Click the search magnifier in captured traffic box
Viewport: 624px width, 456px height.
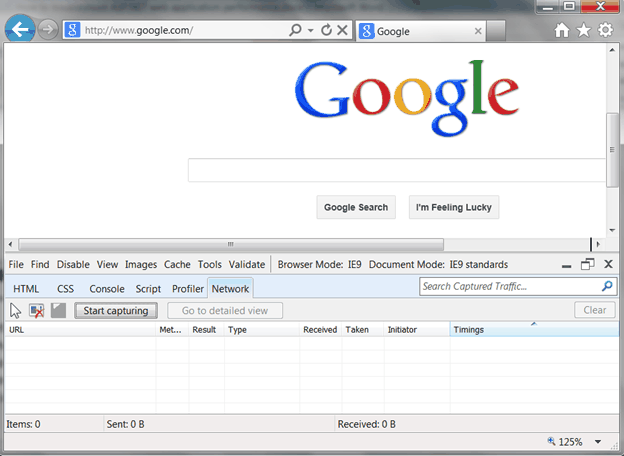coord(607,286)
